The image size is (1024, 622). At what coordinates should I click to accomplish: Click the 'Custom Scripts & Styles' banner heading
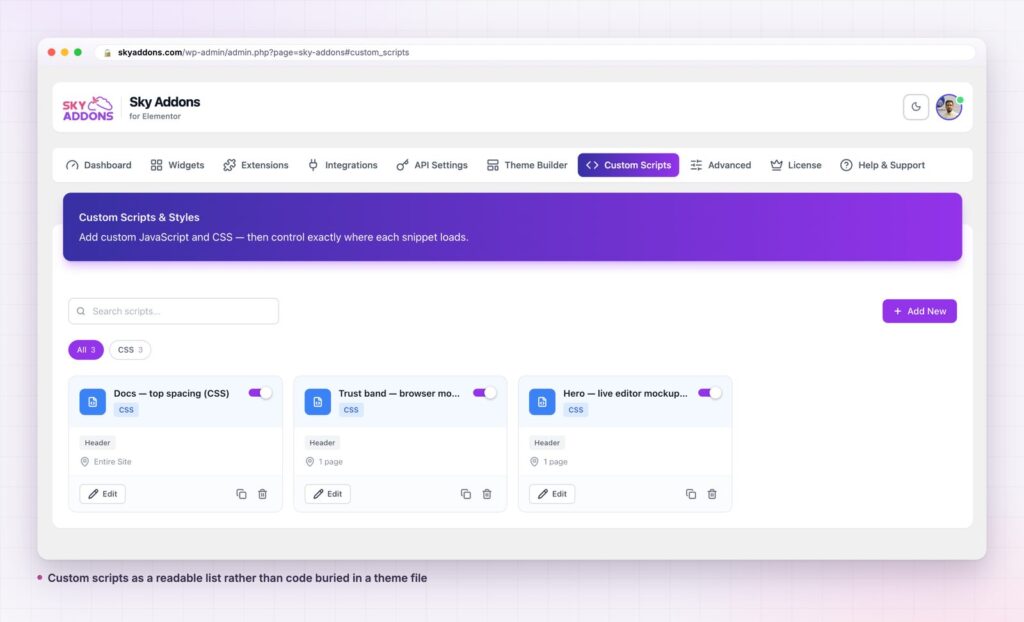[x=139, y=217]
